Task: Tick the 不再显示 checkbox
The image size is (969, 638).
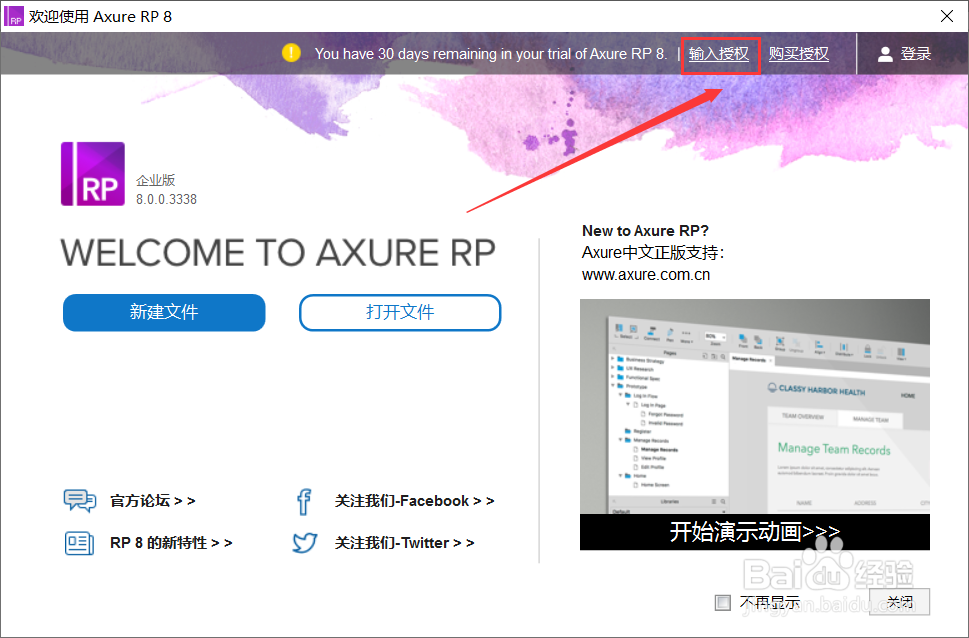Action: tap(722, 602)
